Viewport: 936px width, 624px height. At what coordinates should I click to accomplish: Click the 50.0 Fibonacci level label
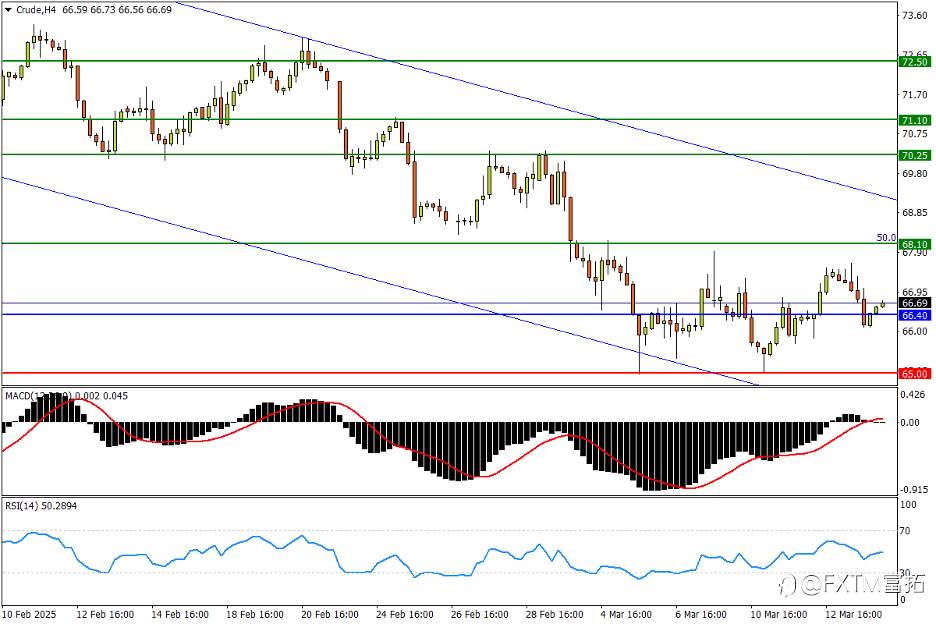coord(886,238)
